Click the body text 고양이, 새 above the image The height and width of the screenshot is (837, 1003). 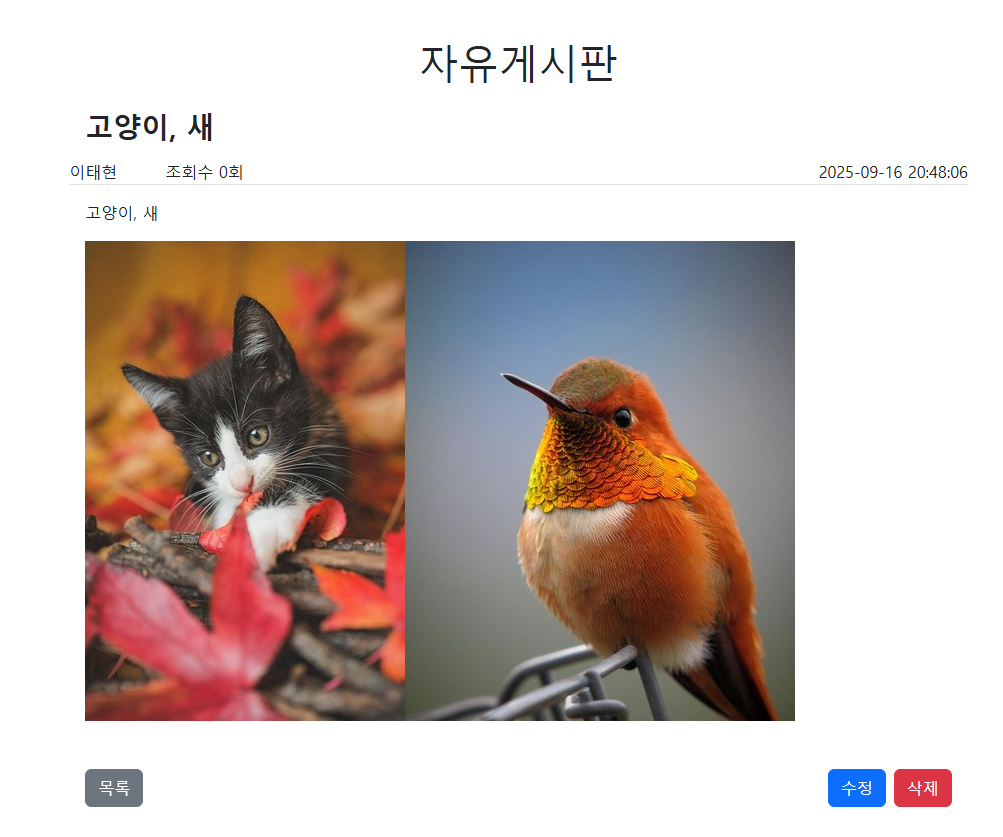coord(122,213)
